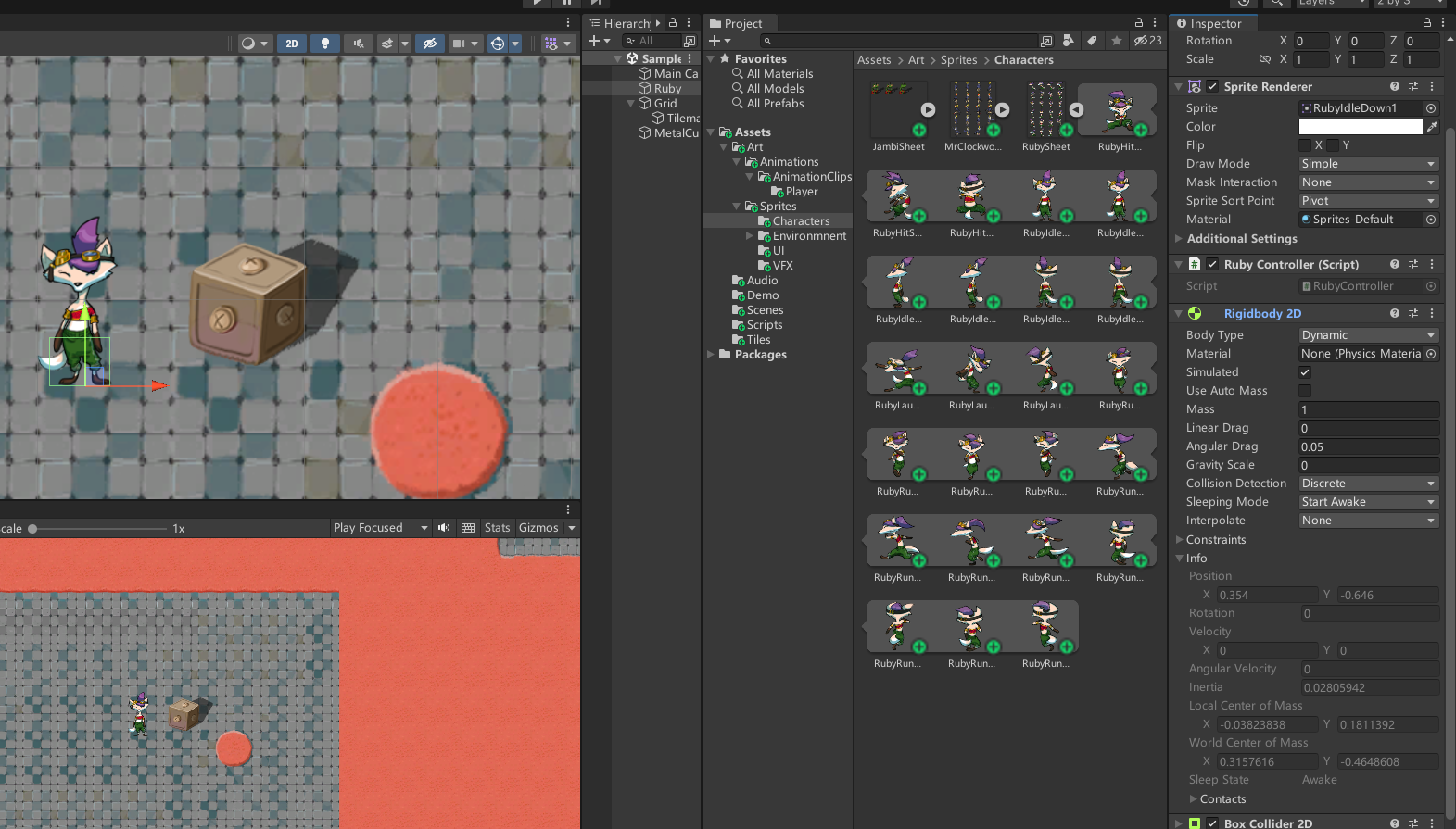1456x829 pixels.
Task: Toggle scene lighting with the lightbulb icon
Action: [324, 44]
